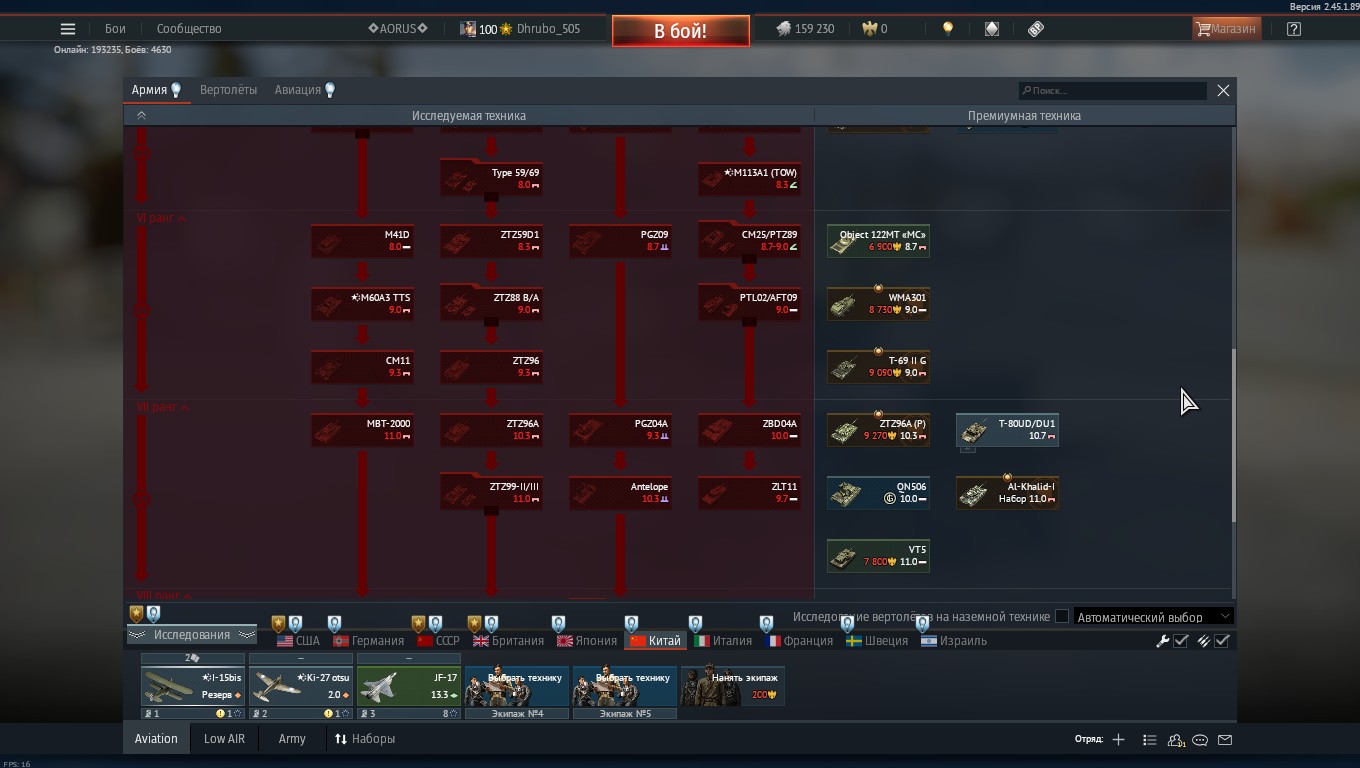Select the M60A3 TTS tank

[x=362, y=304]
